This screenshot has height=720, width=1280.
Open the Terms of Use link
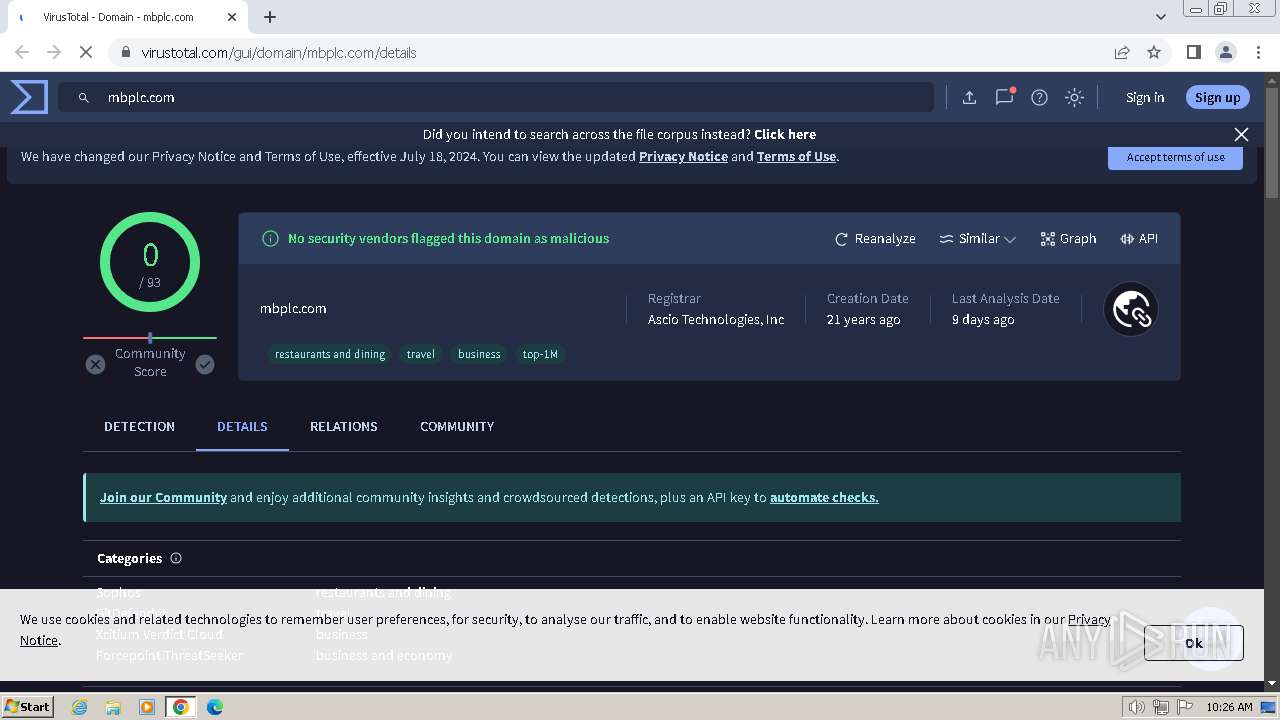click(x=796, y=156)
